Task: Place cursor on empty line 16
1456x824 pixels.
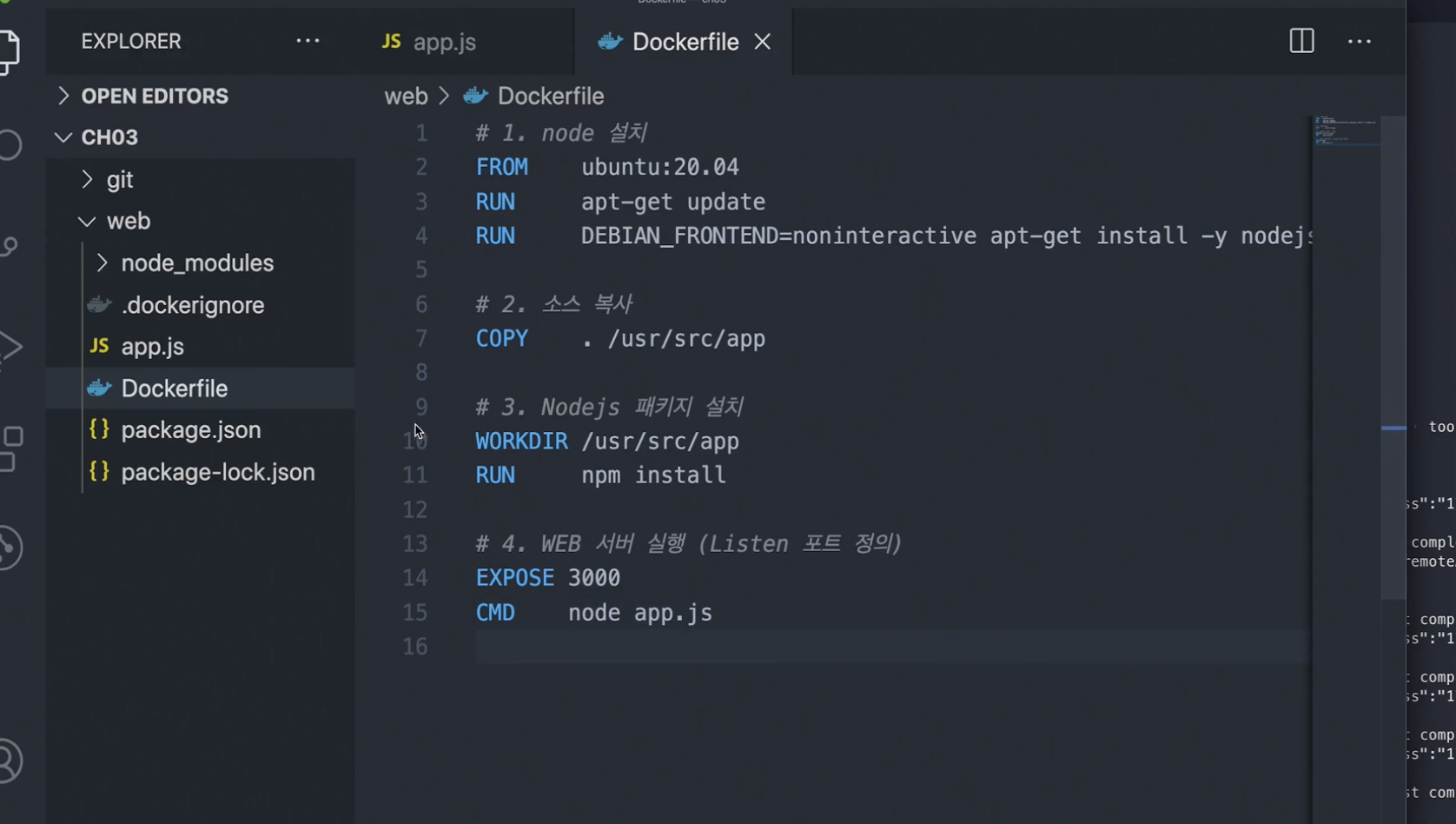Action: pos(891,647)
